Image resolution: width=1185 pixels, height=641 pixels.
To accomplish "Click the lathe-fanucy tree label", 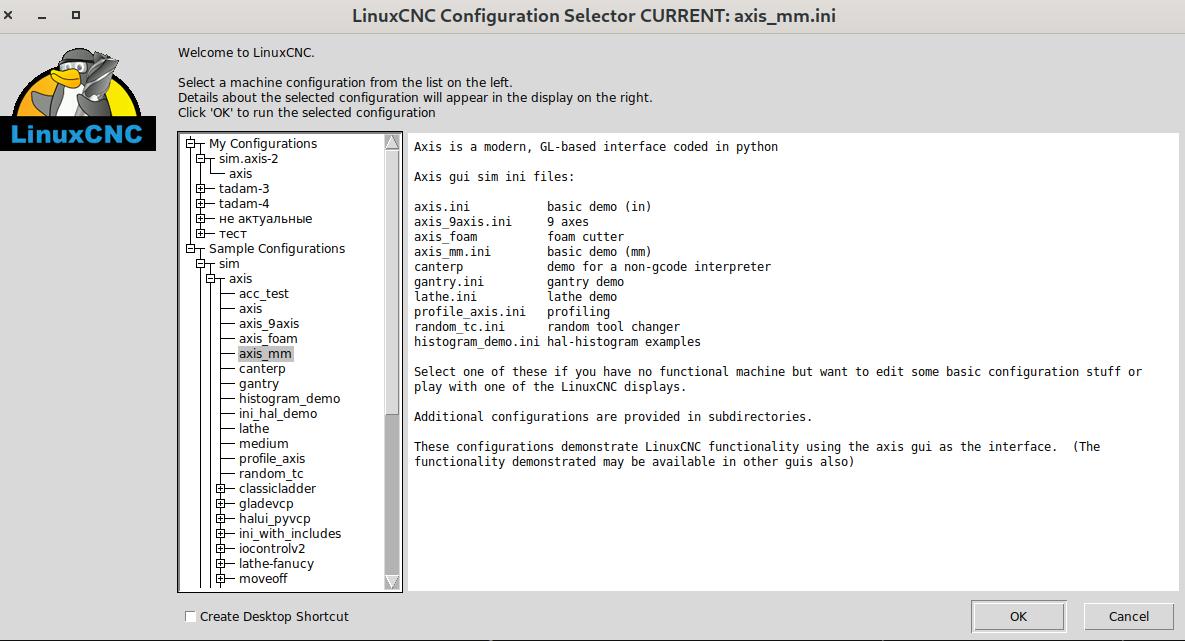I will (x=276, y=563).
